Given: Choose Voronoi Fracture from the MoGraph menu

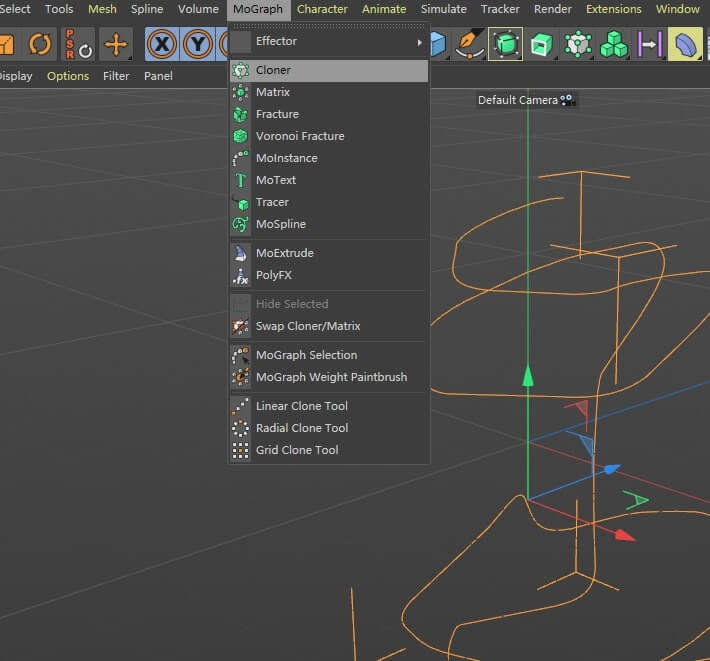Looking at the screenshot, I should [299, 136].
